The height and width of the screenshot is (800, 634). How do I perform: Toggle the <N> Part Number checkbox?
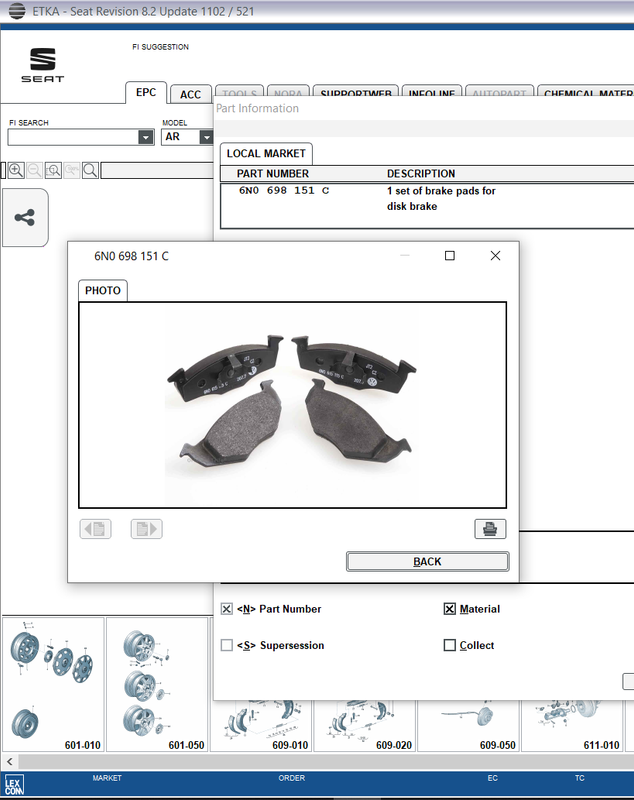(226, 609)
